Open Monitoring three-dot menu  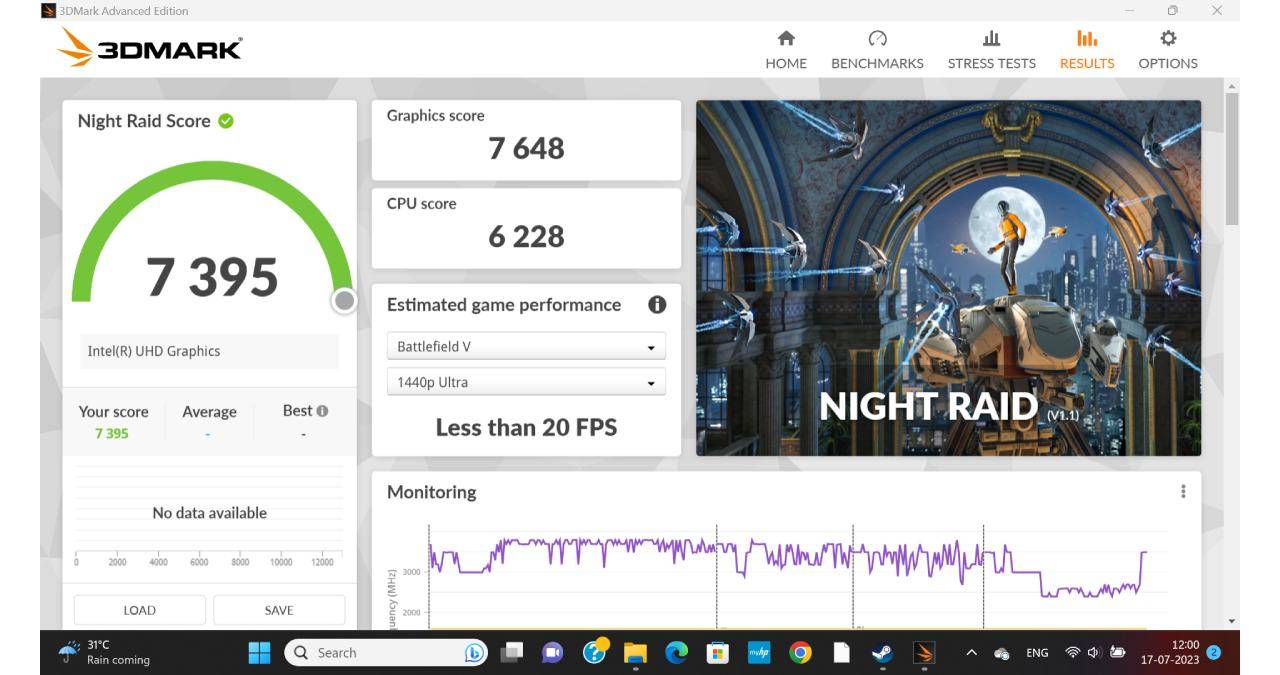1183,491
